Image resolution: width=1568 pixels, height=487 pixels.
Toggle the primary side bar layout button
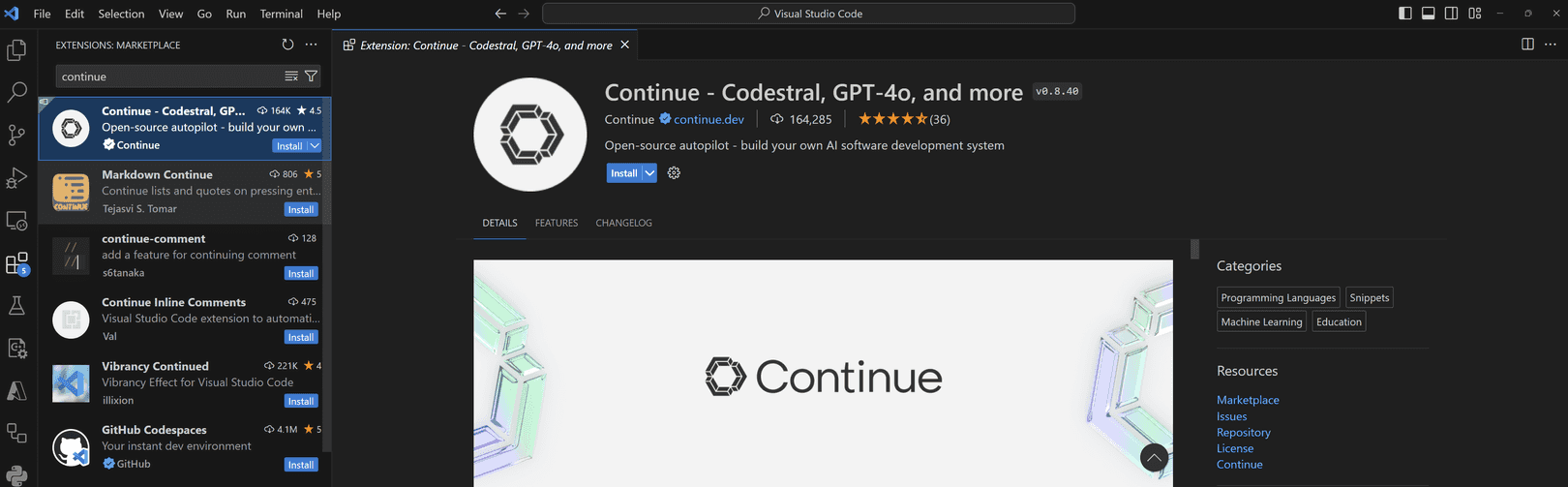[x=1405, y=14]
